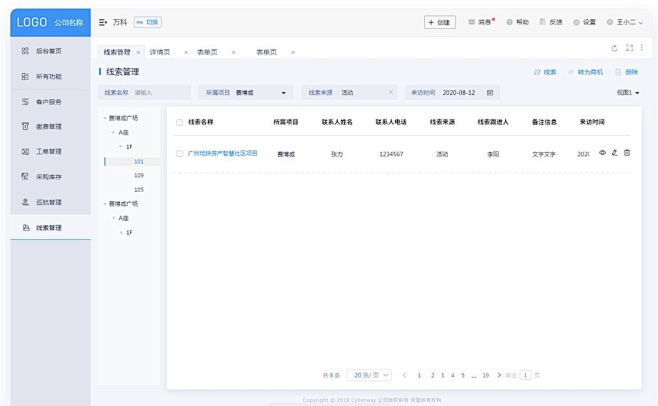Screen dimensions: 658x406
Task: Click the edit pencil icon in the row
Action: pos(614,153)
